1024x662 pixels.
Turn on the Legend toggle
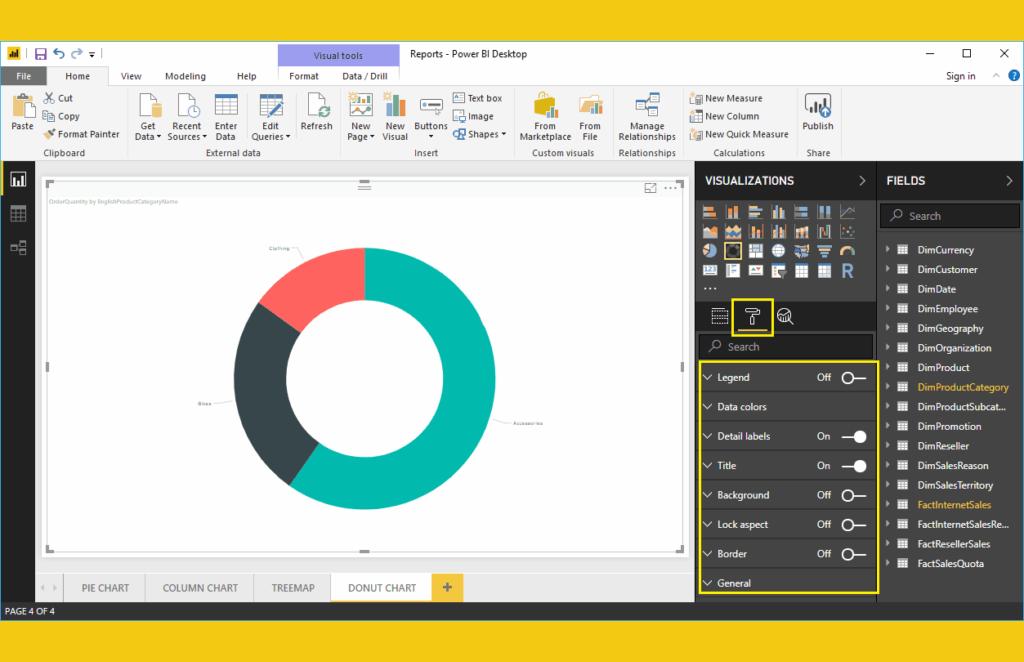tap(853, 378)
